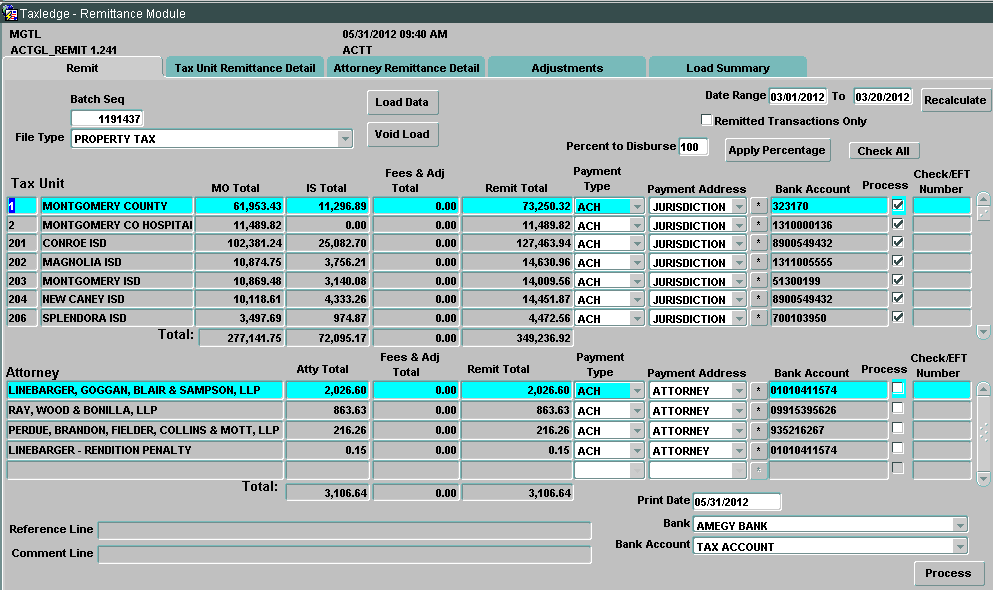Click scroll up arrow on Attorney list
This screenshot has width=993, height=590.
[x=984, y=388]
